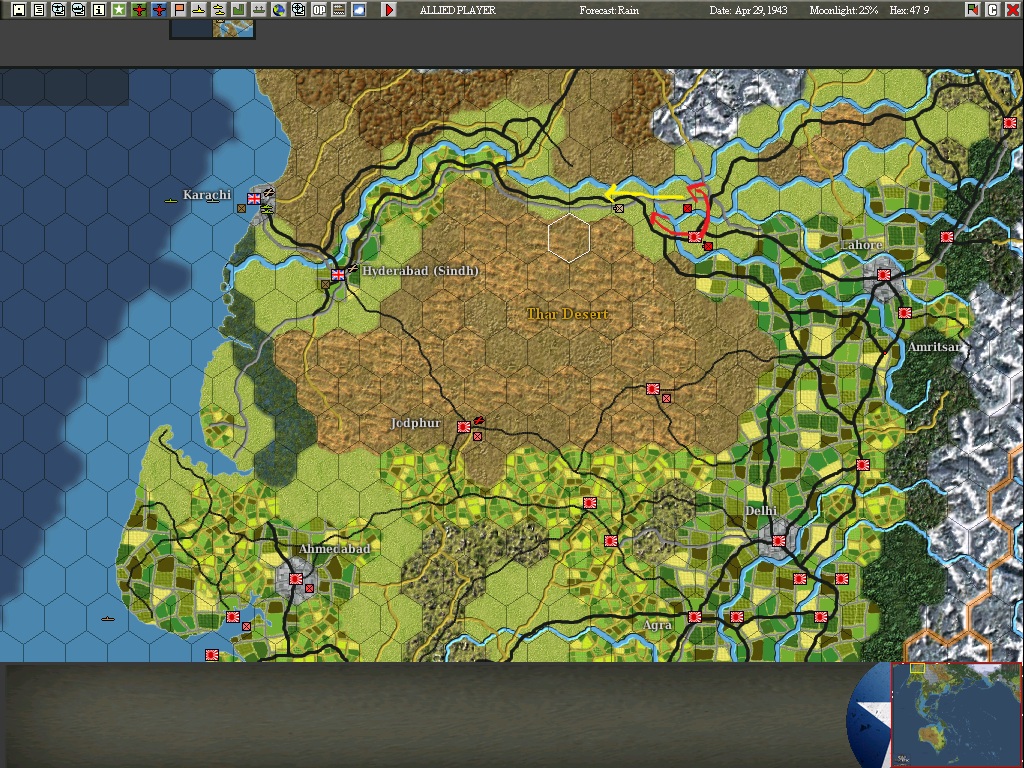Click the 'Delhi' city label
The image size is (1024, 768).
(761, 511)
